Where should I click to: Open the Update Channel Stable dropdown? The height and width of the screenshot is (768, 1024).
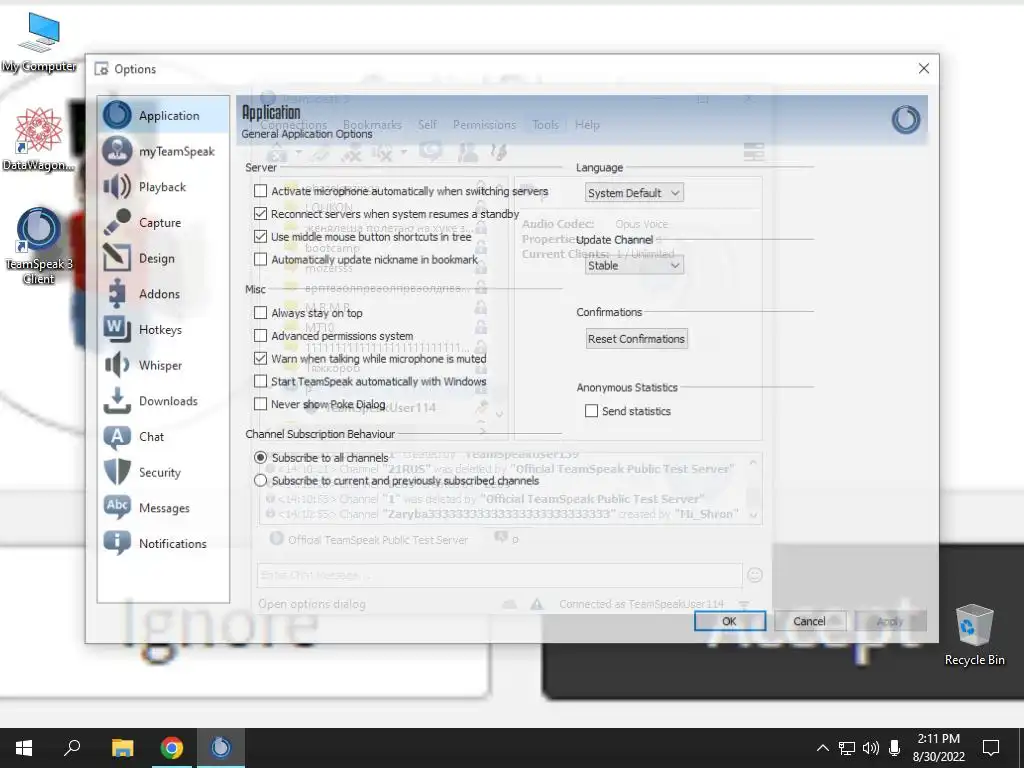pyautogui.click(x=634, y=265)
